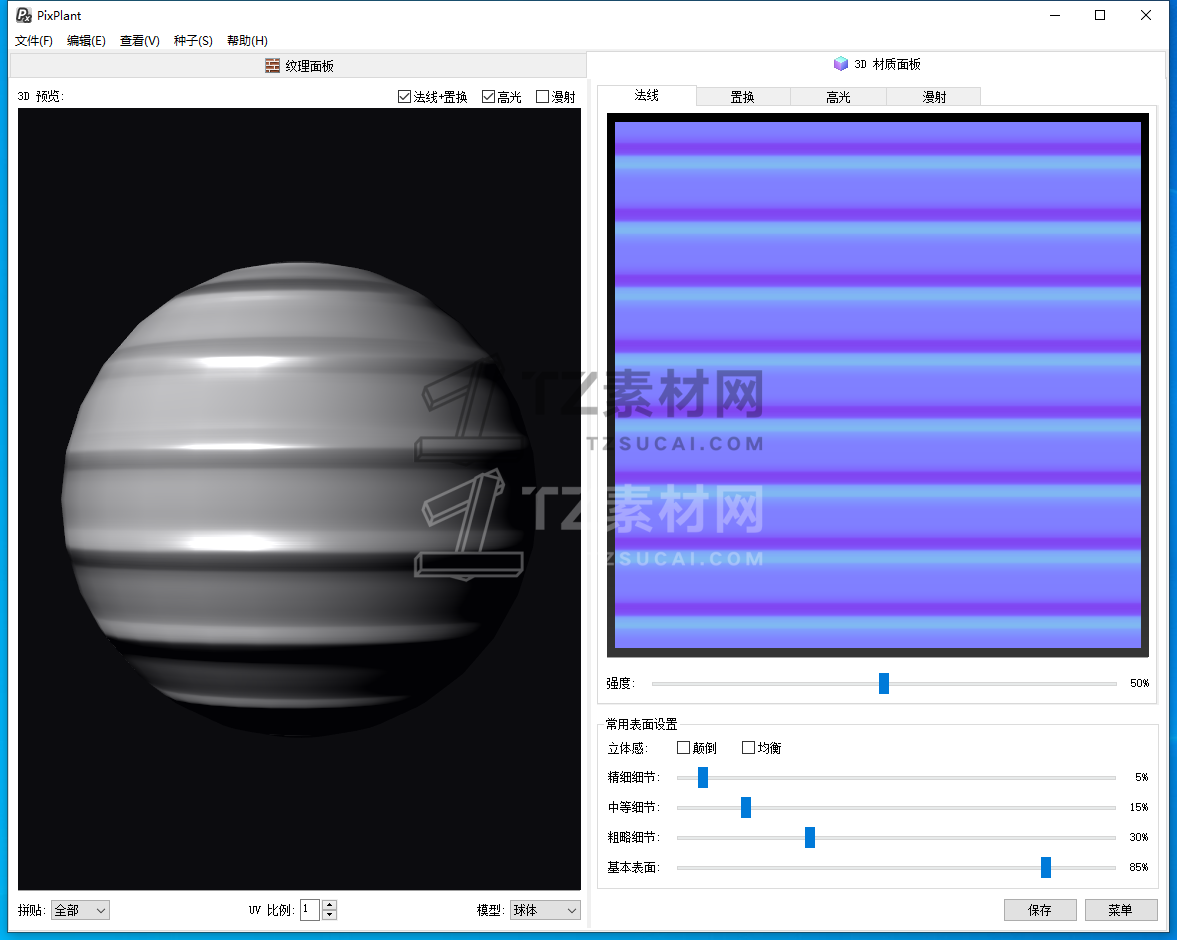Image resolution: width=1177 pixels, height=940 pixels.
Task: Close the PixPlant window
Action: [x=1145, y=15]
